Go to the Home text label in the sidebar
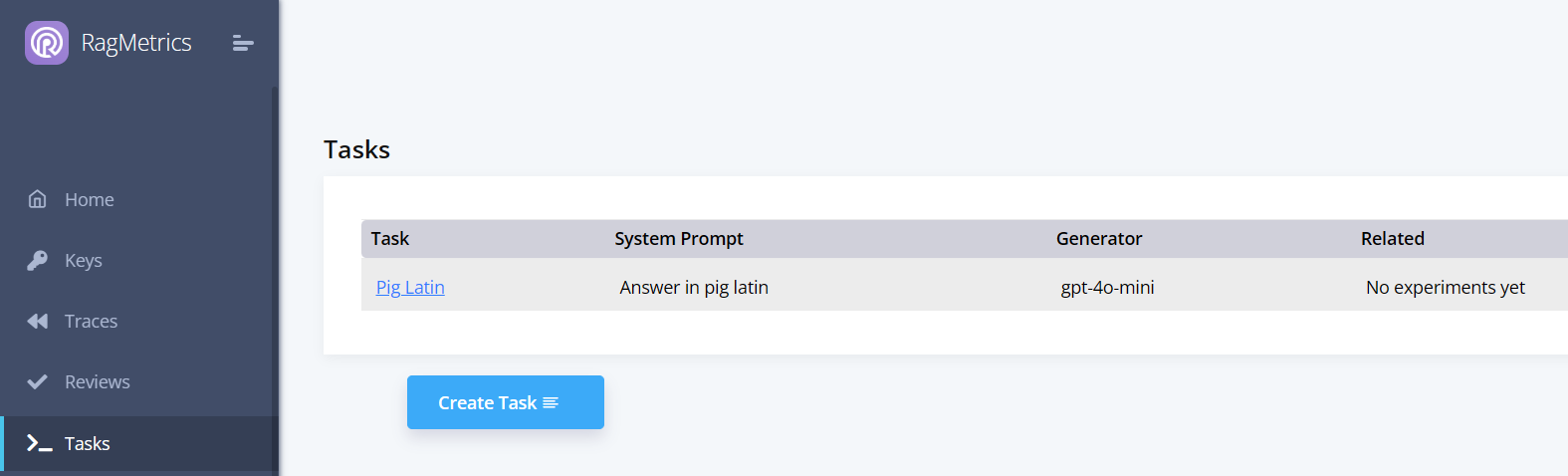The height and width of the screenshot is (476, 1568). click(x=90, y=199)
